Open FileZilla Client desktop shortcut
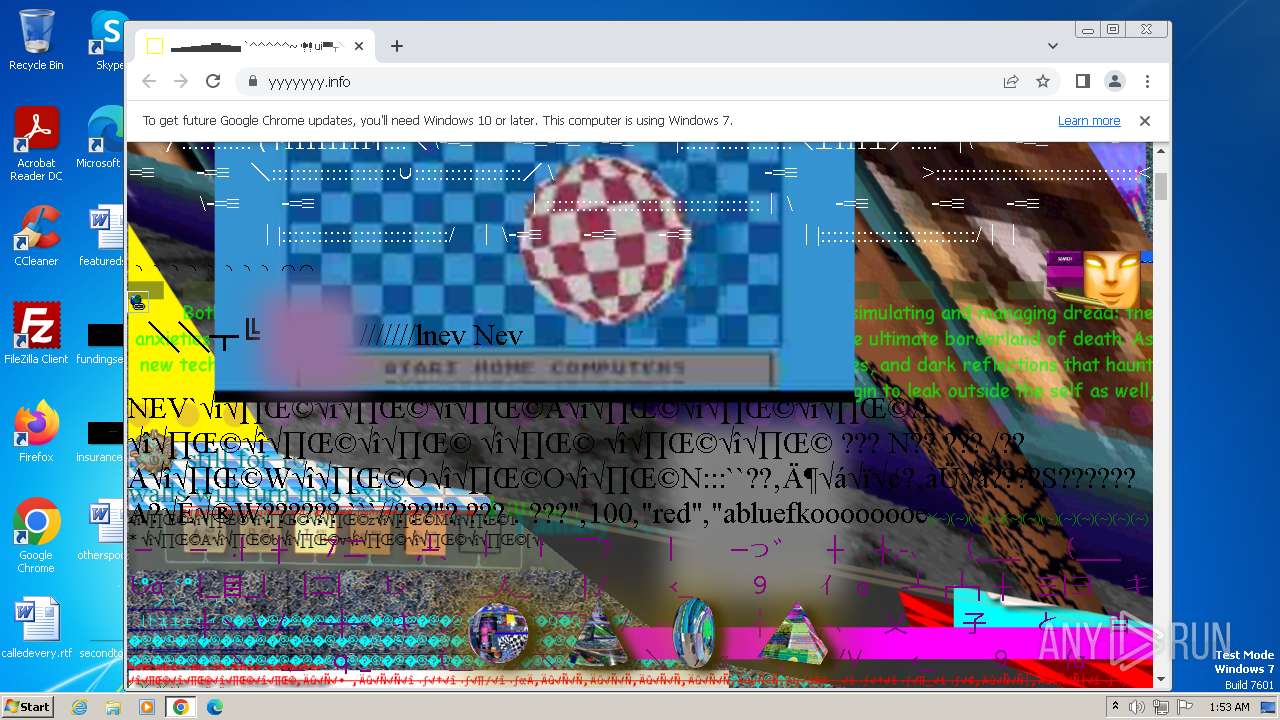Screen dimensions: 1280x720 tap(36, 334)
